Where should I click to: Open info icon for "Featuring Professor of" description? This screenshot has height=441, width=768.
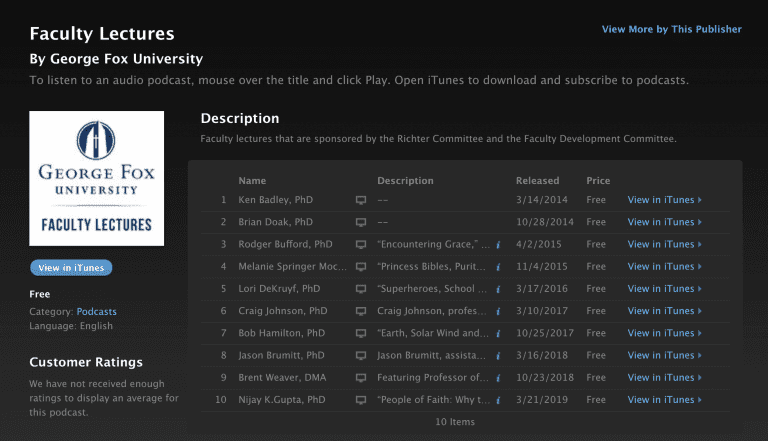[498, 378]
